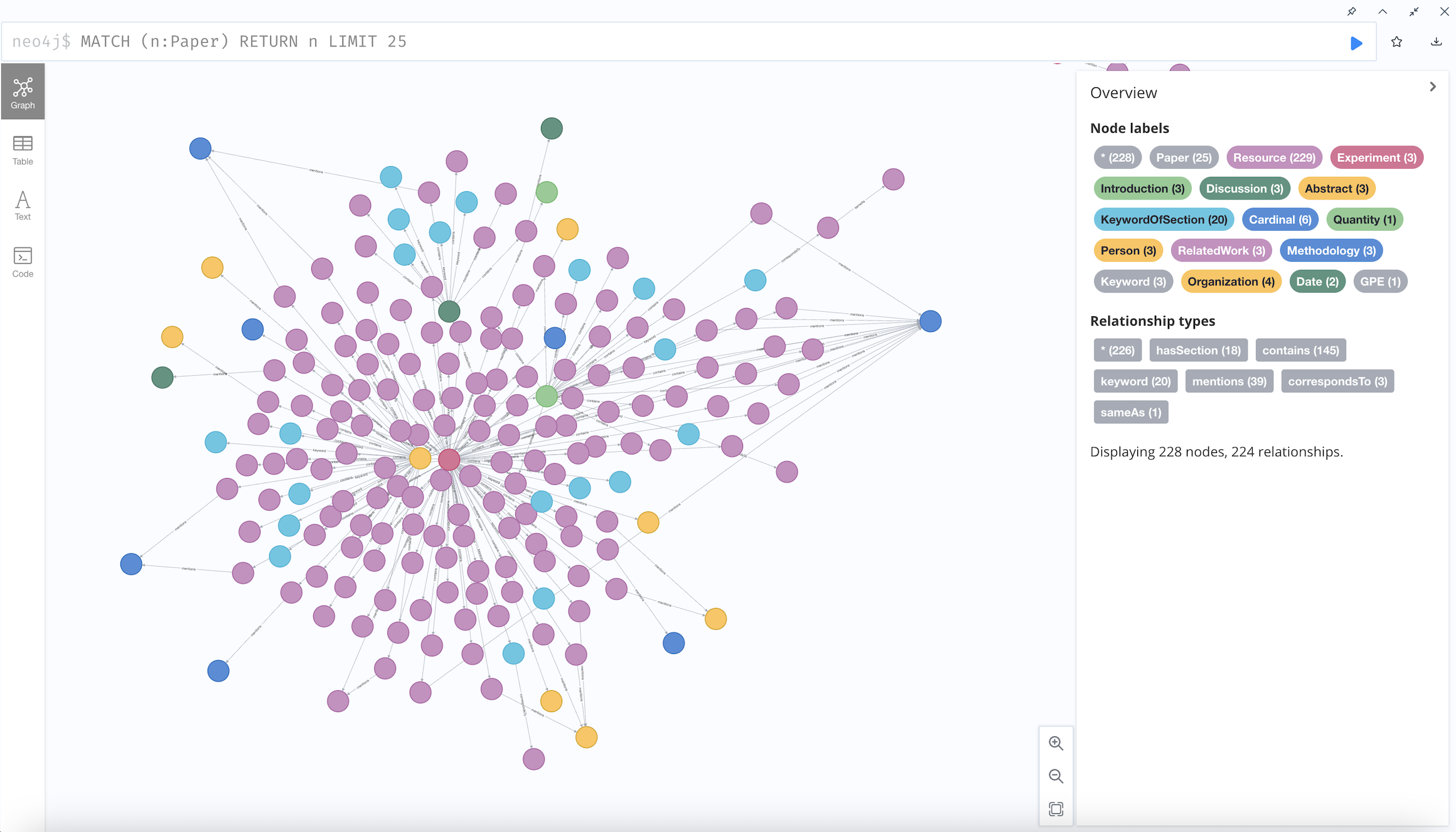
Task: Select the Paper (25) label
Action: point(1184,157)
